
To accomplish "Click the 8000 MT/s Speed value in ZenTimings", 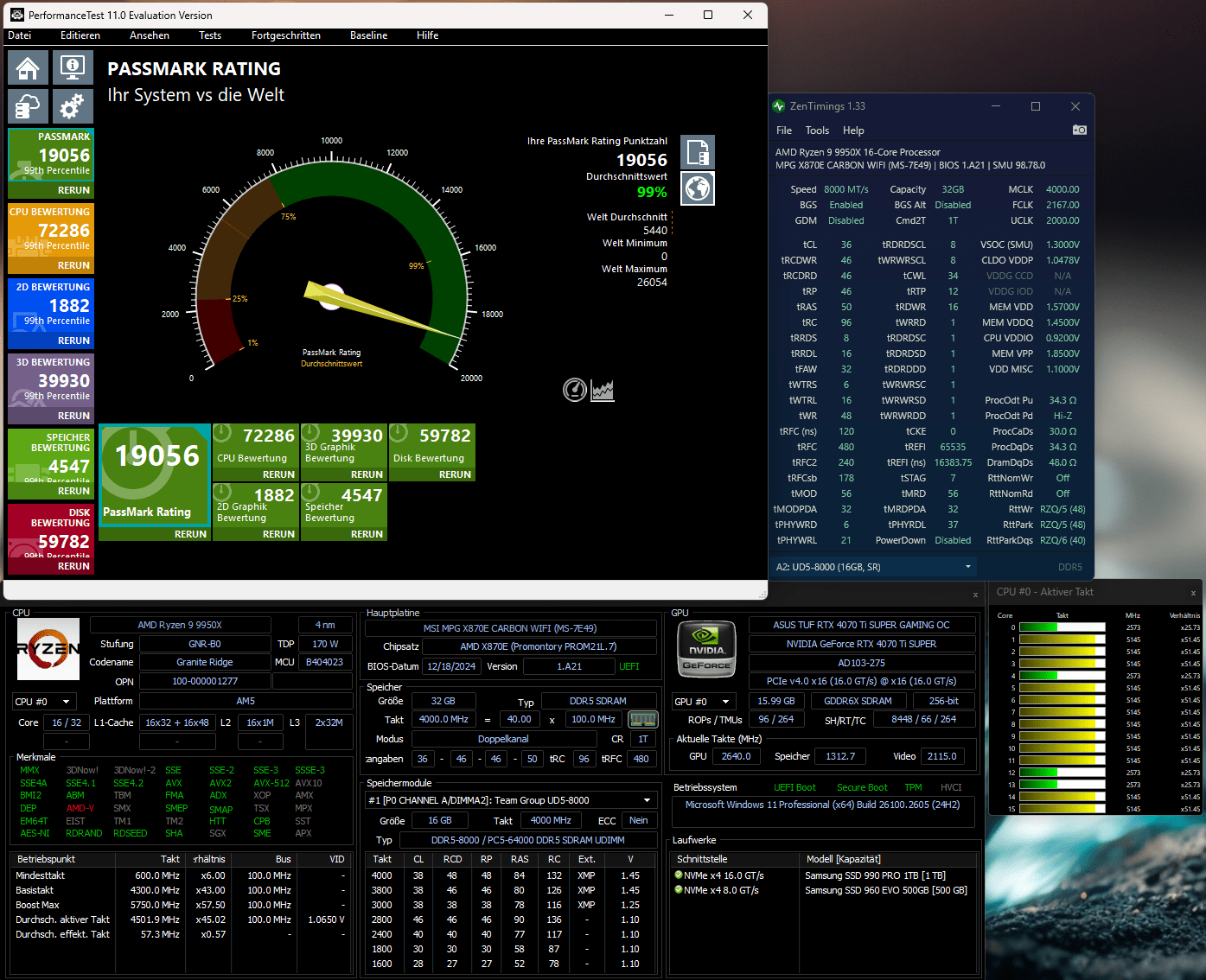I will pos(845,189).
